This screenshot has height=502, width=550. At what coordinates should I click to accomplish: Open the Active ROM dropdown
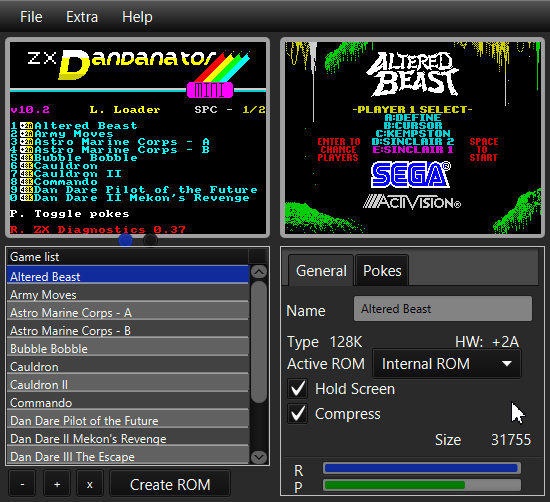(x=447, y=364)
